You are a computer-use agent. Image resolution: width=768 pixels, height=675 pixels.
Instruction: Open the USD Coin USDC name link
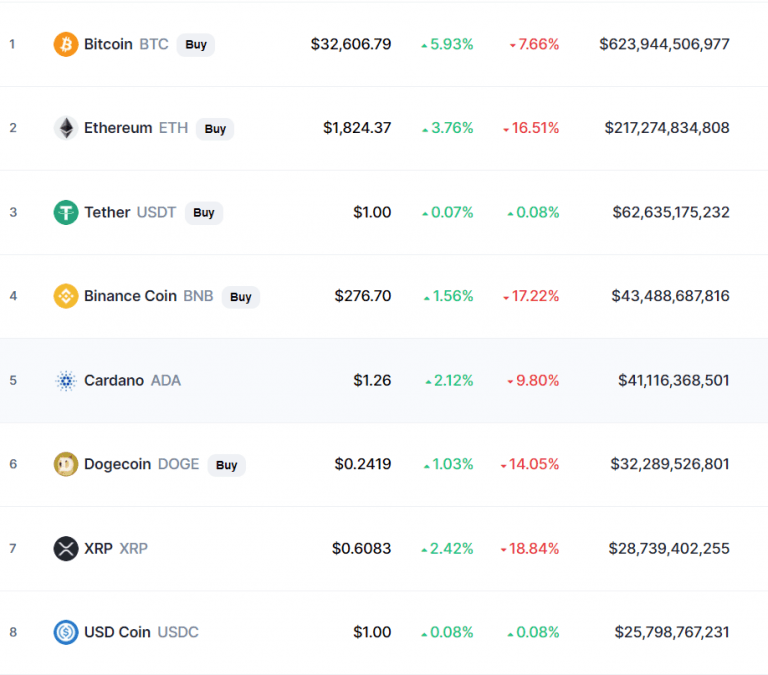141,632
